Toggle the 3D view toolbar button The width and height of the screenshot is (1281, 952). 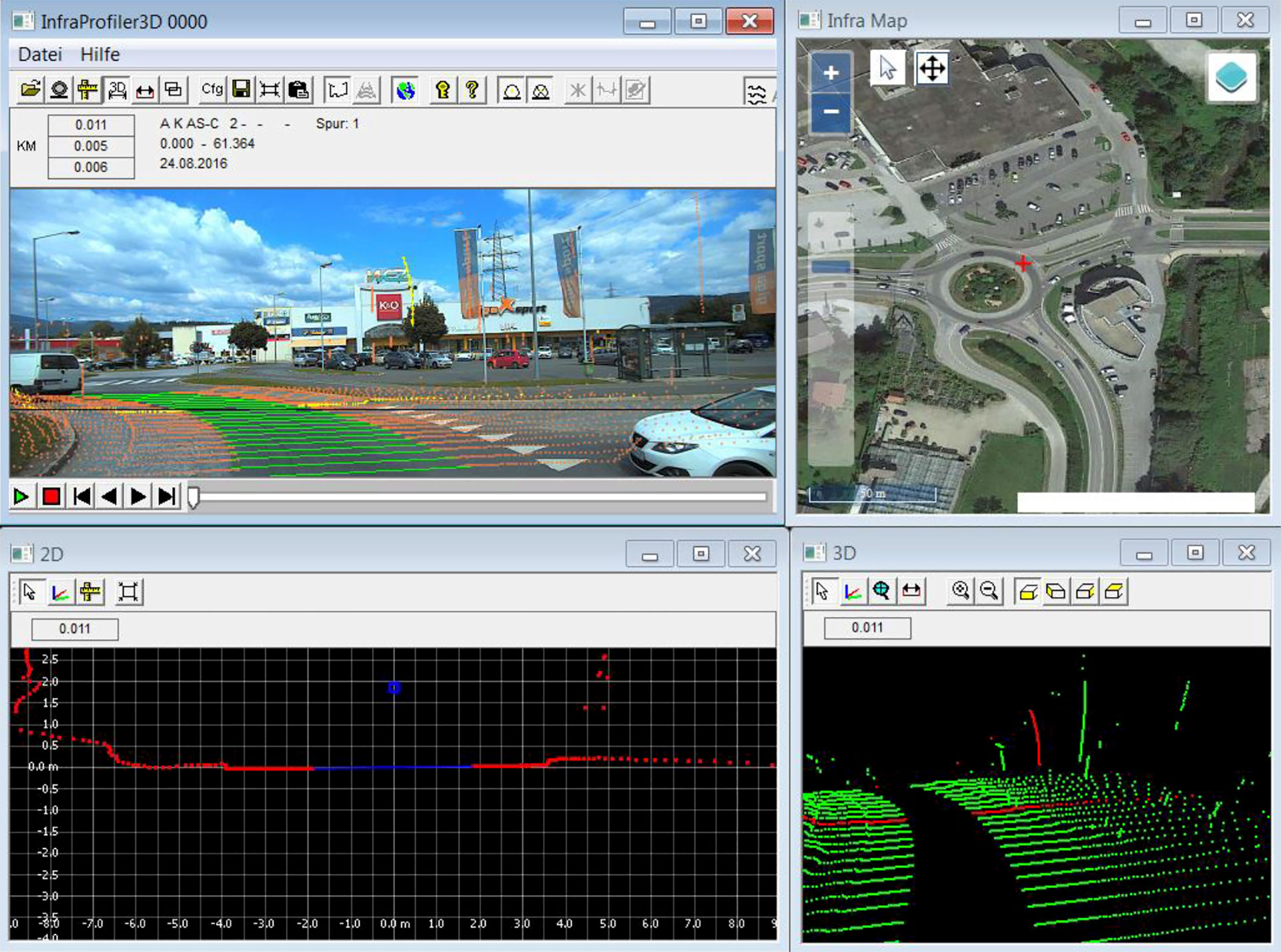pyautogui.click(x=117, y=89)
